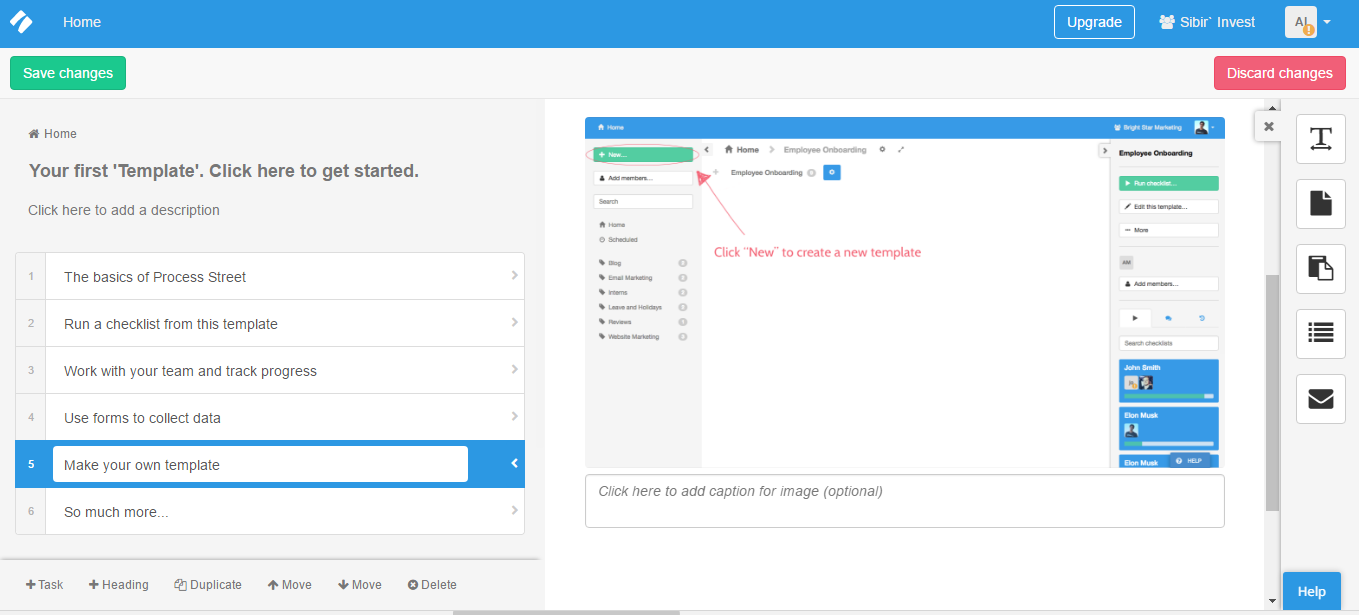Select task 'Use forms to collect data'
The height and width of the screenshot is (615, 1359).
tap(270, 417)
